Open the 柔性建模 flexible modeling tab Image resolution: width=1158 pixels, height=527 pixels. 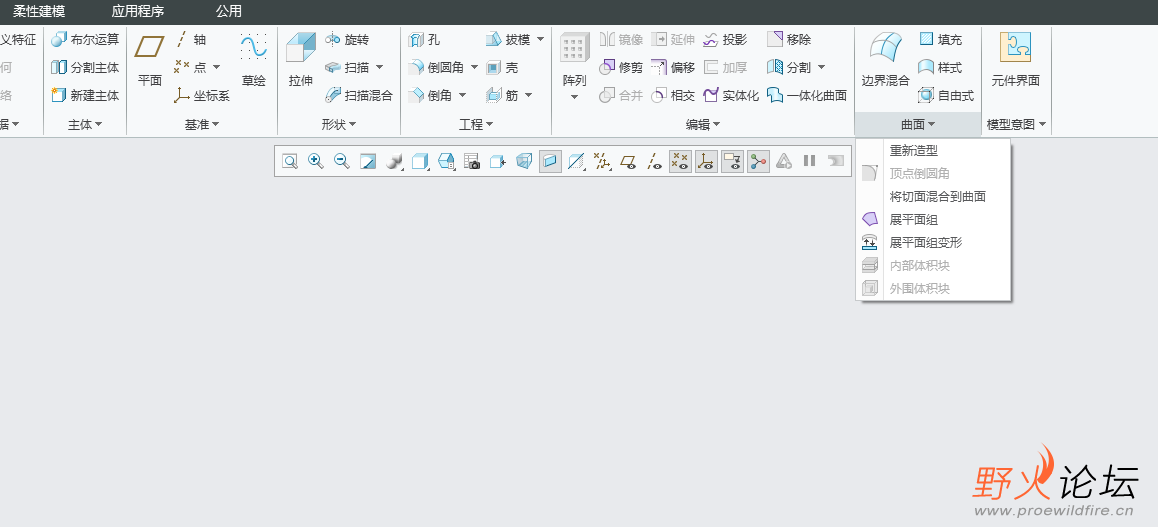click(x=38, y=11)
